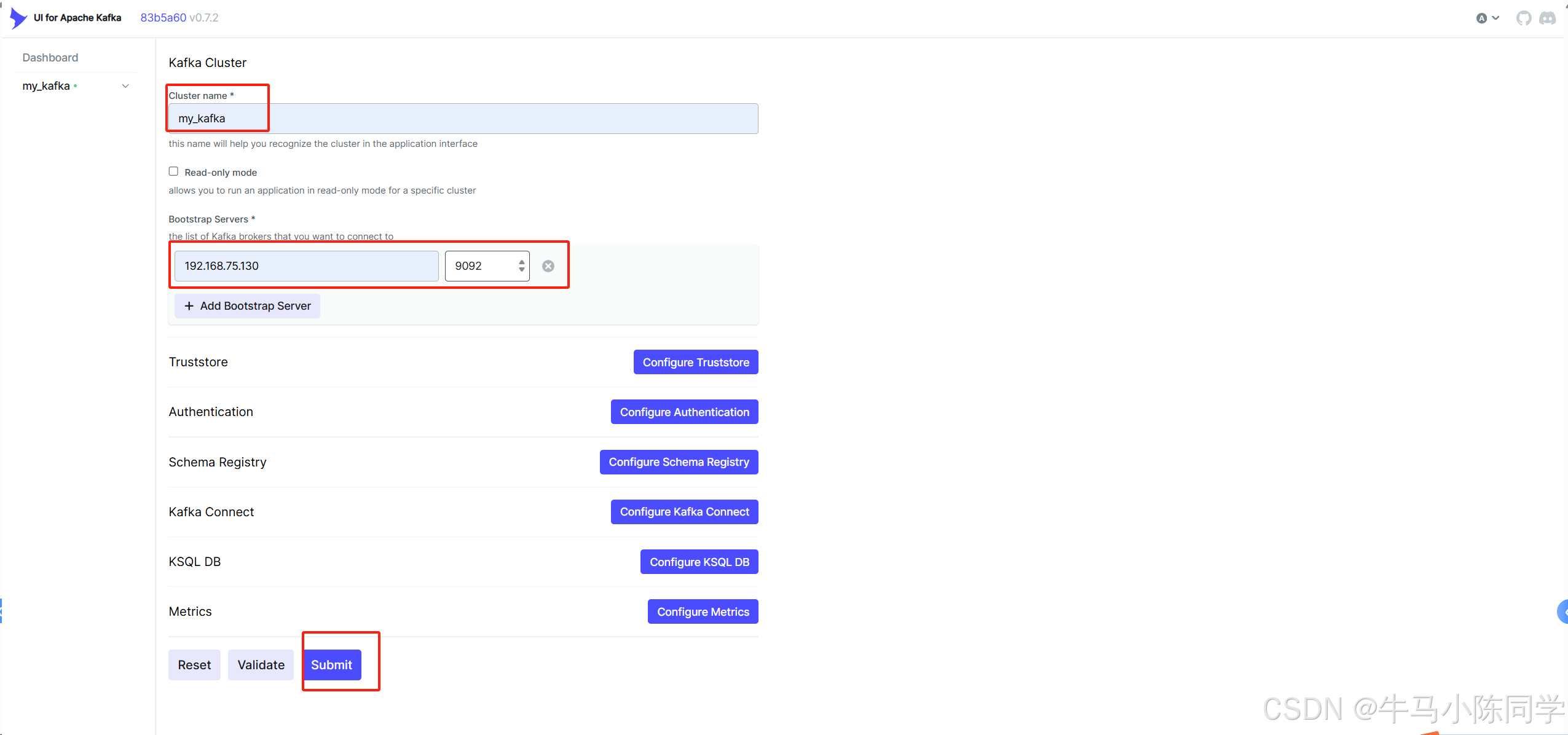Image resolution: width=1568 pixels, height=735 pixels.
Task: Click the Kafka Cluster heading
Action: [x=208, y=63]
